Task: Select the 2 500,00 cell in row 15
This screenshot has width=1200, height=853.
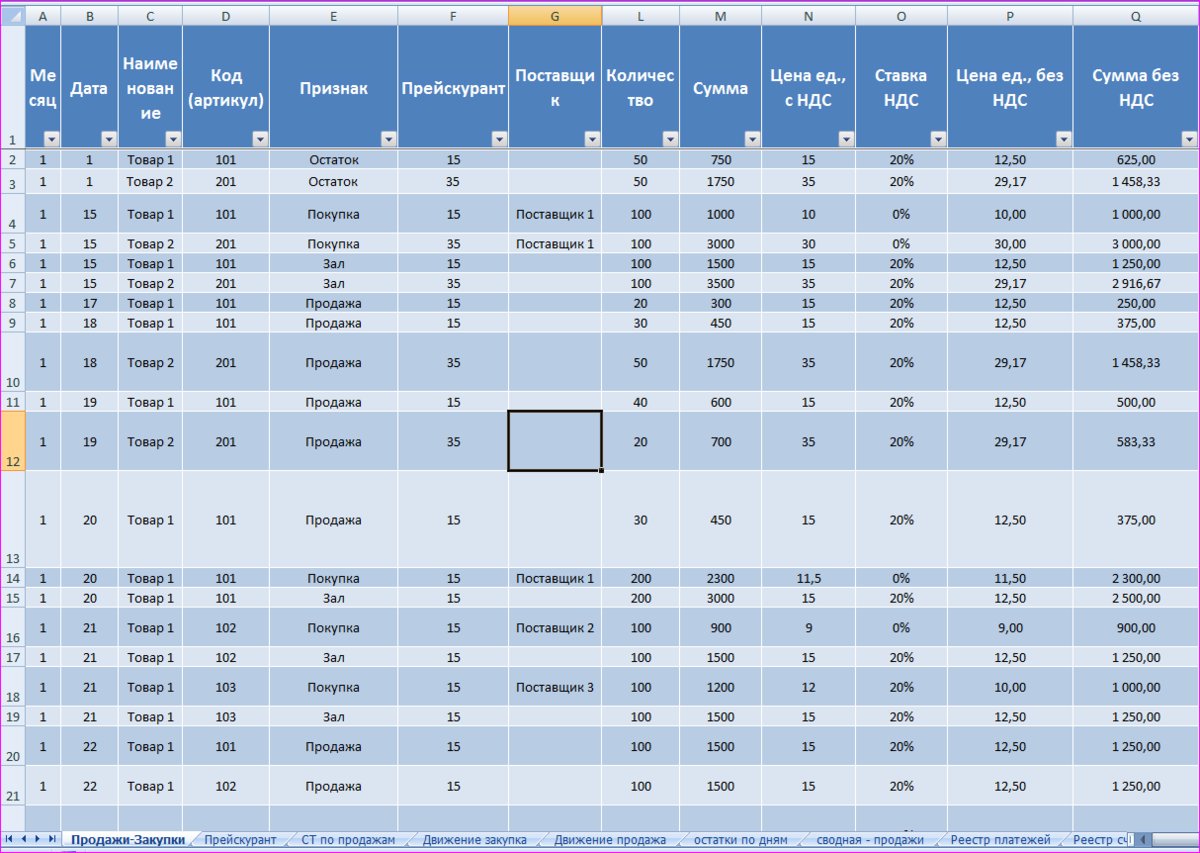Action: point(1136,598)
